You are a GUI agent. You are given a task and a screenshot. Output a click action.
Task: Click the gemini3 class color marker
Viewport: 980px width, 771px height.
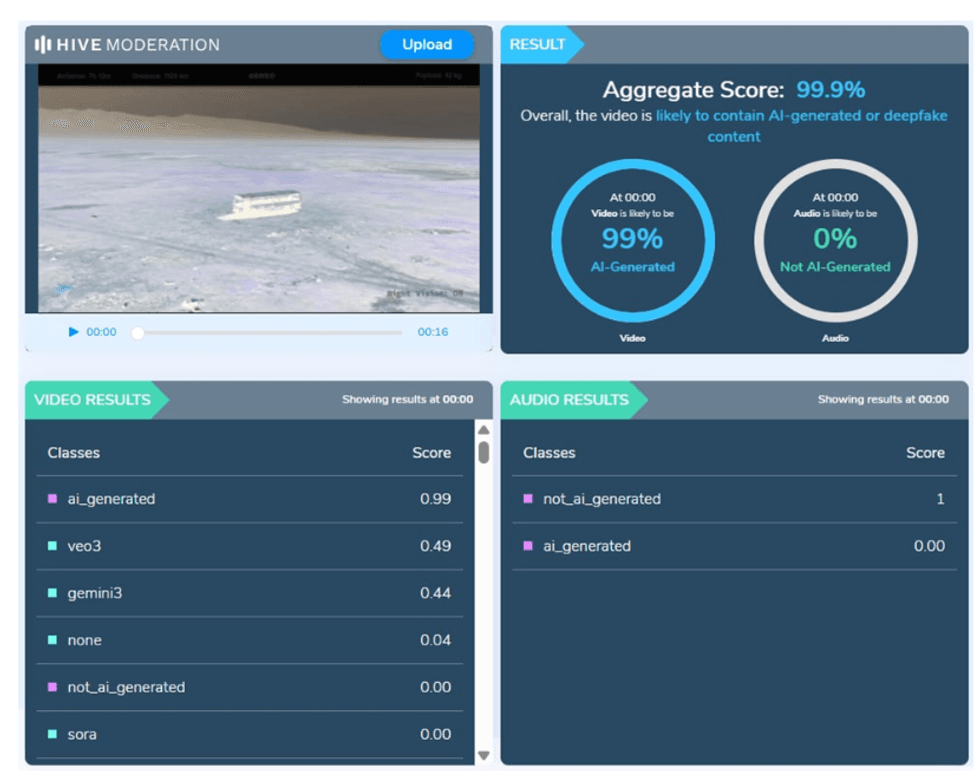click(x=52, y=593)
